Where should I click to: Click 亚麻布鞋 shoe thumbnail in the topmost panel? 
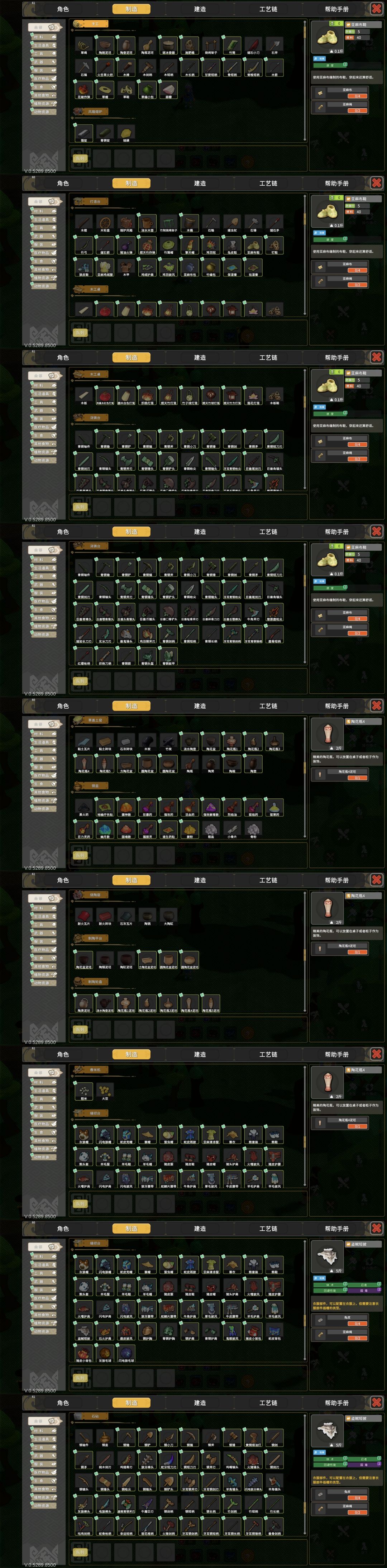tap(328, 37)
